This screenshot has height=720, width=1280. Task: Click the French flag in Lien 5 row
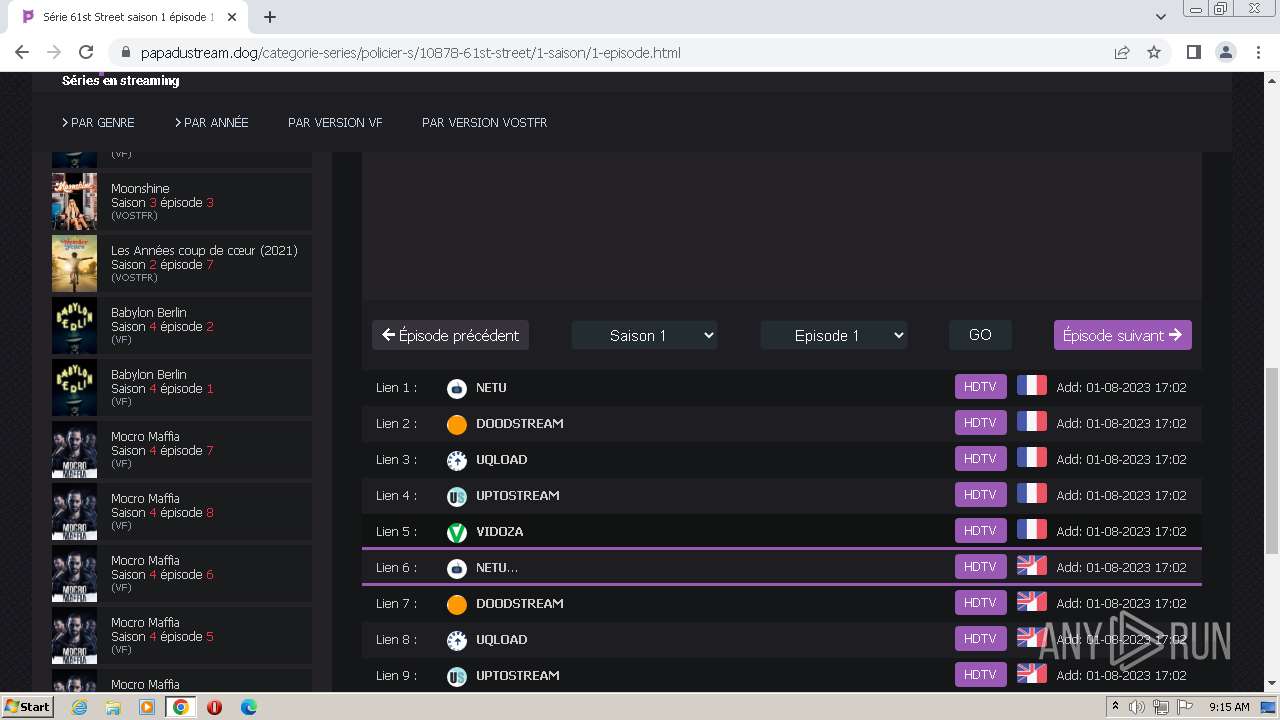pos(1031,530)
